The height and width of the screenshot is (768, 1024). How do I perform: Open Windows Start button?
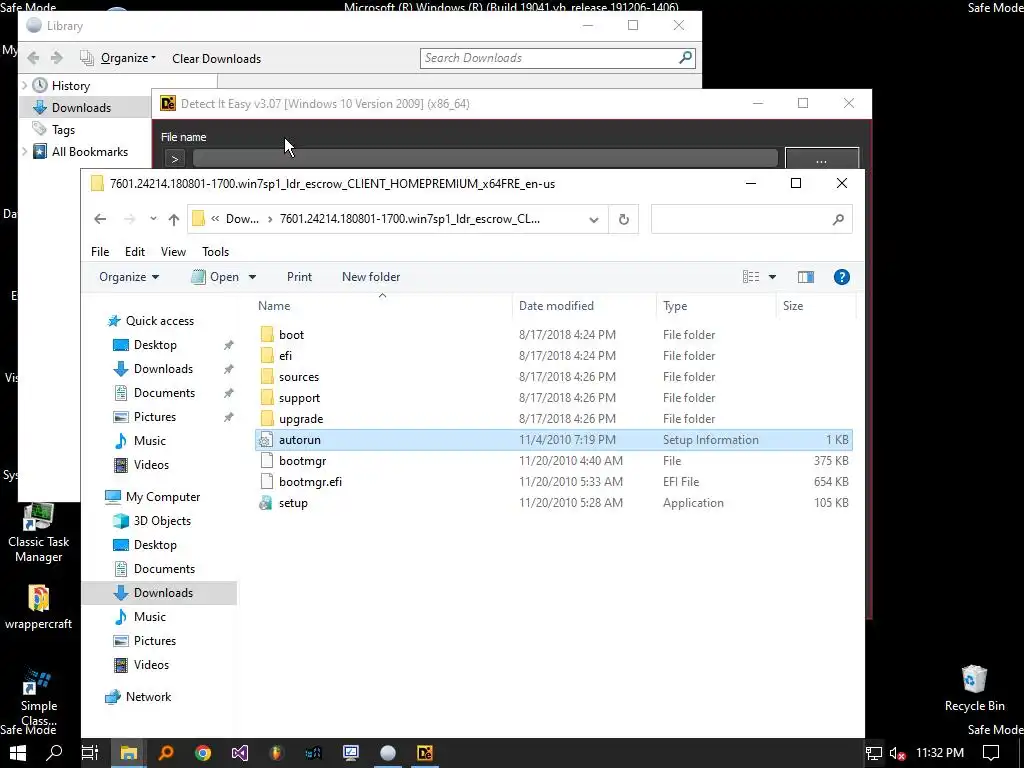(18, 753)
